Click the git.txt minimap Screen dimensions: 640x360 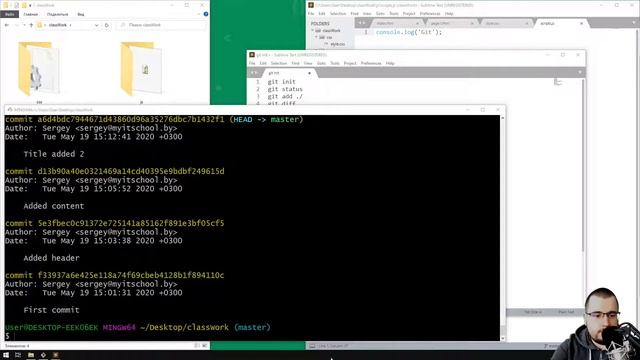tap(558, 82)
